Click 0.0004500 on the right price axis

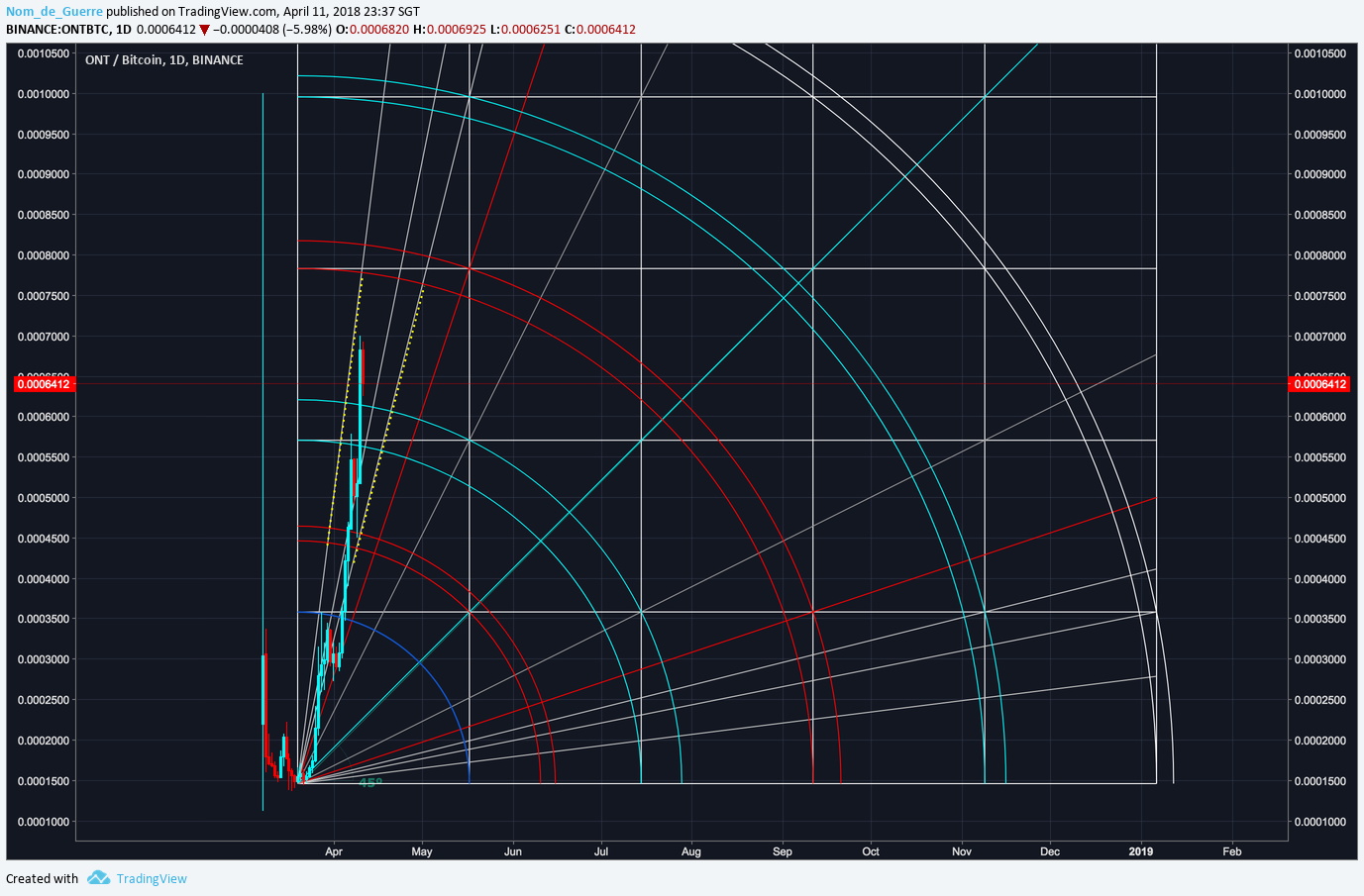pyautogui.click(x=1320, y=539)
